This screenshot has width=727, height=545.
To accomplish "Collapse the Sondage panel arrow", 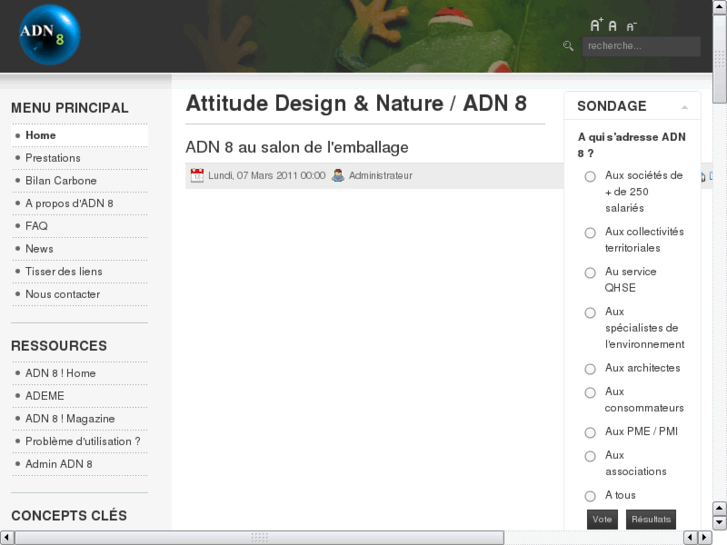I will pyautogui.click(x=684, y=107).
